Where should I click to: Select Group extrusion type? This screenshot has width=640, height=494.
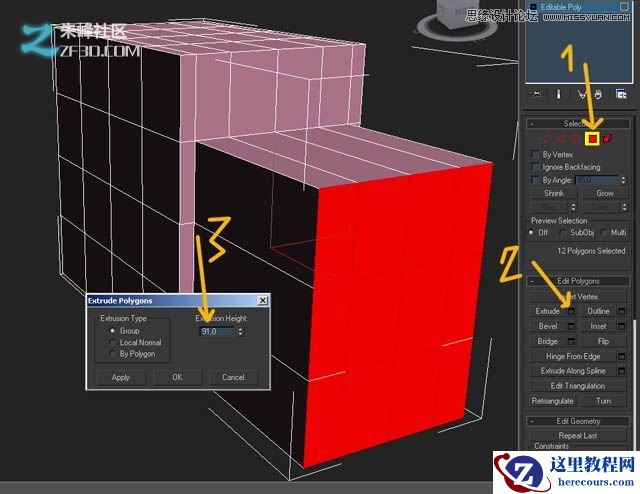113,331
